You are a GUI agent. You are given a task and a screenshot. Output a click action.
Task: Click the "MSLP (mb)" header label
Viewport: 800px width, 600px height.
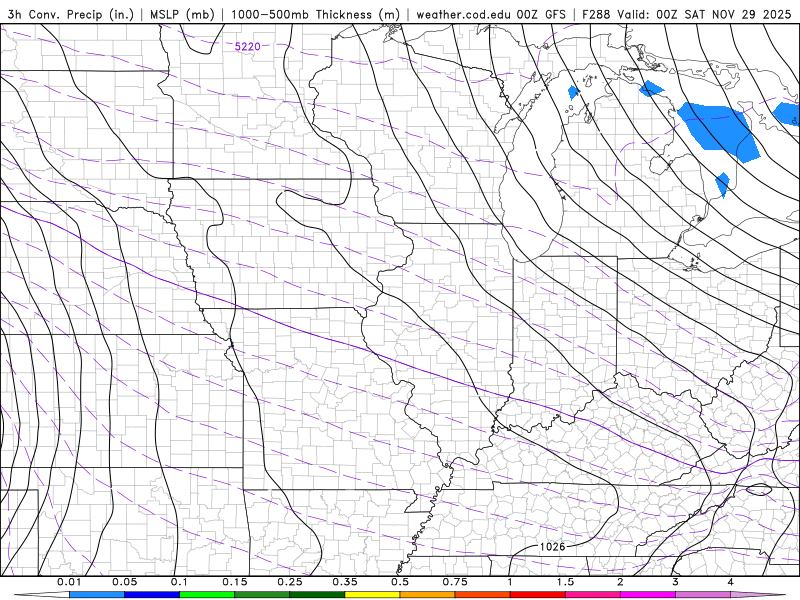[x=182, y=14]
